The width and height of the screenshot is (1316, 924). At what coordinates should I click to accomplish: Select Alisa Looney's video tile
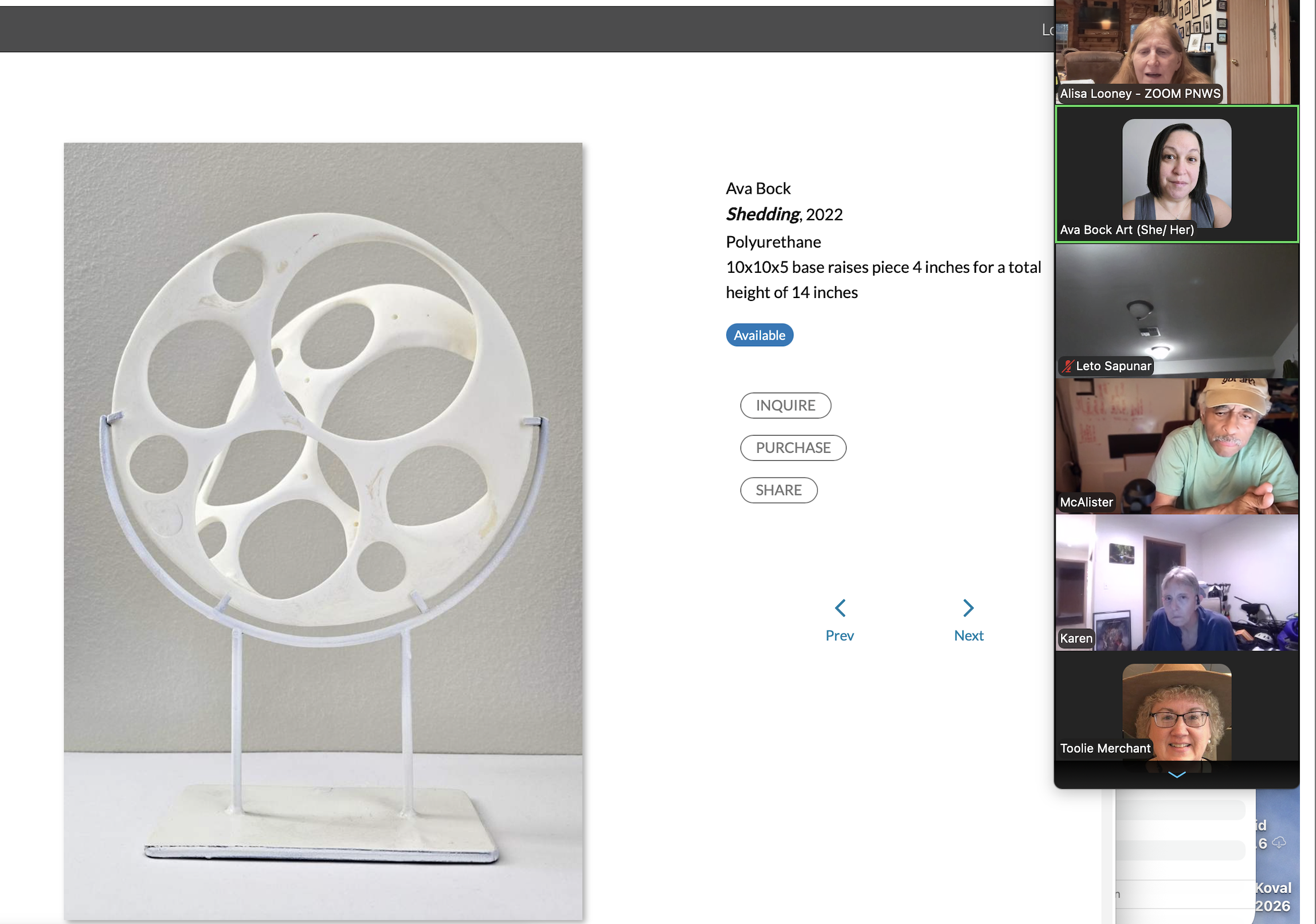tap(1177, 52)
